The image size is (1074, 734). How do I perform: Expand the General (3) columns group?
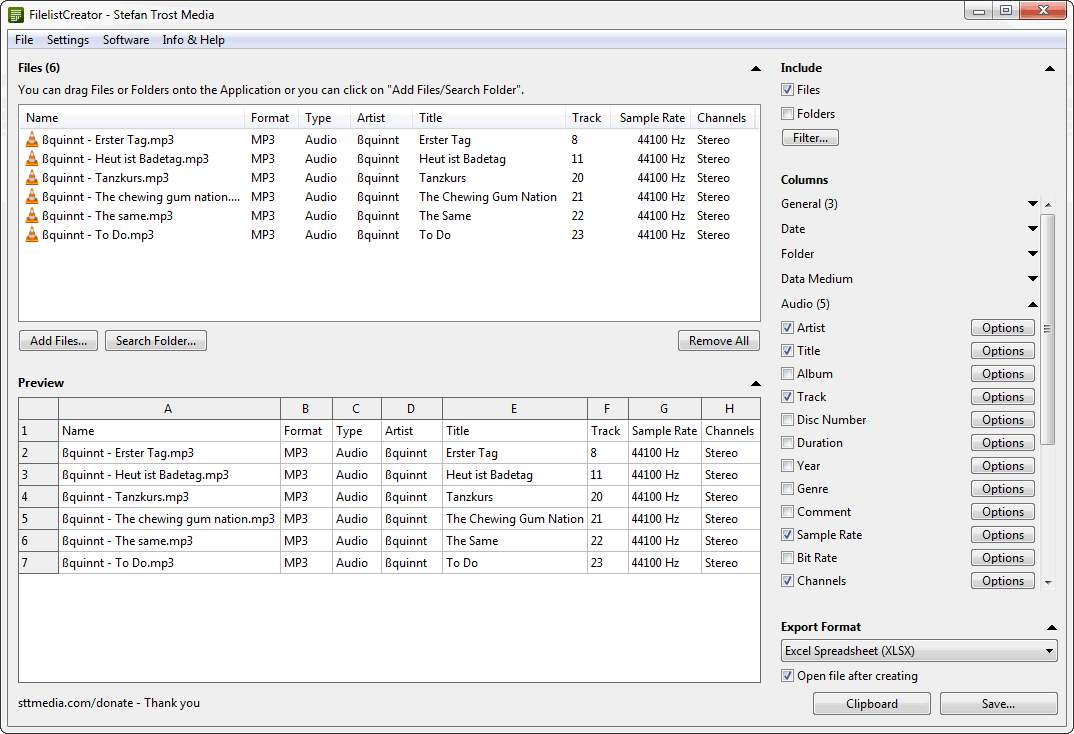(x=1033, y=203)
